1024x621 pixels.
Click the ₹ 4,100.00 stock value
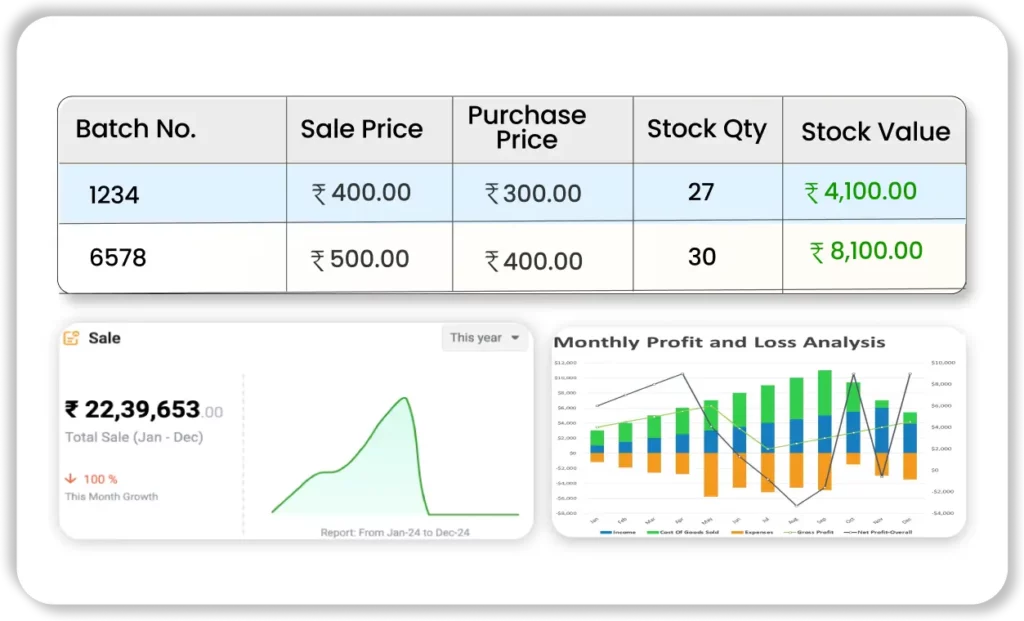tap(861, 191)
